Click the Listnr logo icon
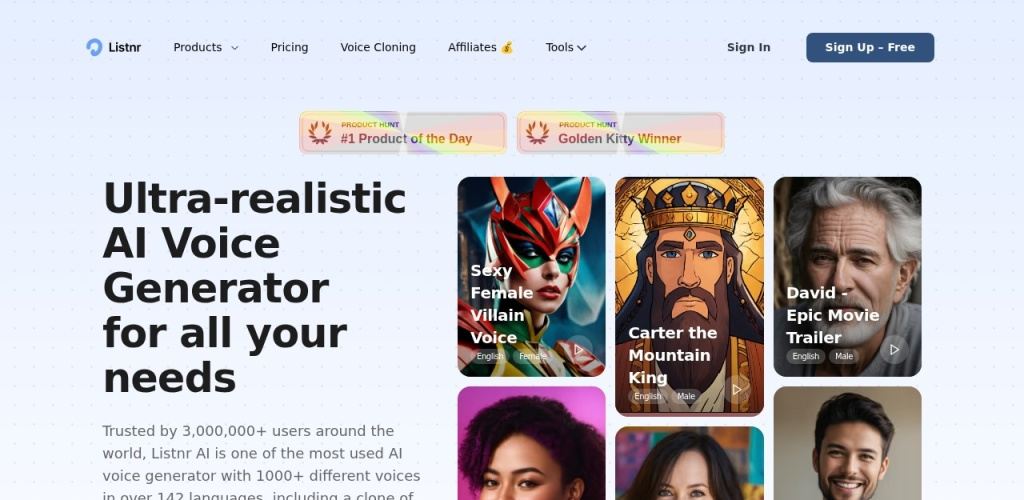This screenshot has width=1024, height=500. tap(94, 47)
